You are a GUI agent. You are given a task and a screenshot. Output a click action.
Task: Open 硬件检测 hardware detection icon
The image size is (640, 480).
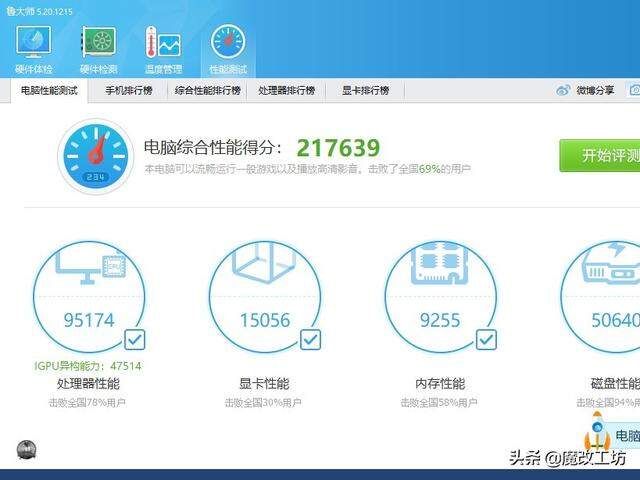[98, 46]
